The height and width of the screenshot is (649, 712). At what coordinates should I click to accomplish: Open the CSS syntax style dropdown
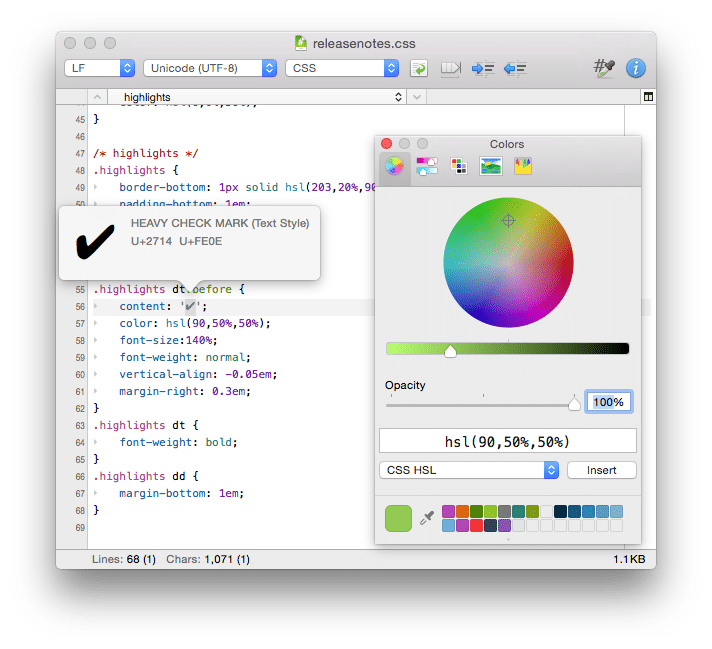point(342,68)
